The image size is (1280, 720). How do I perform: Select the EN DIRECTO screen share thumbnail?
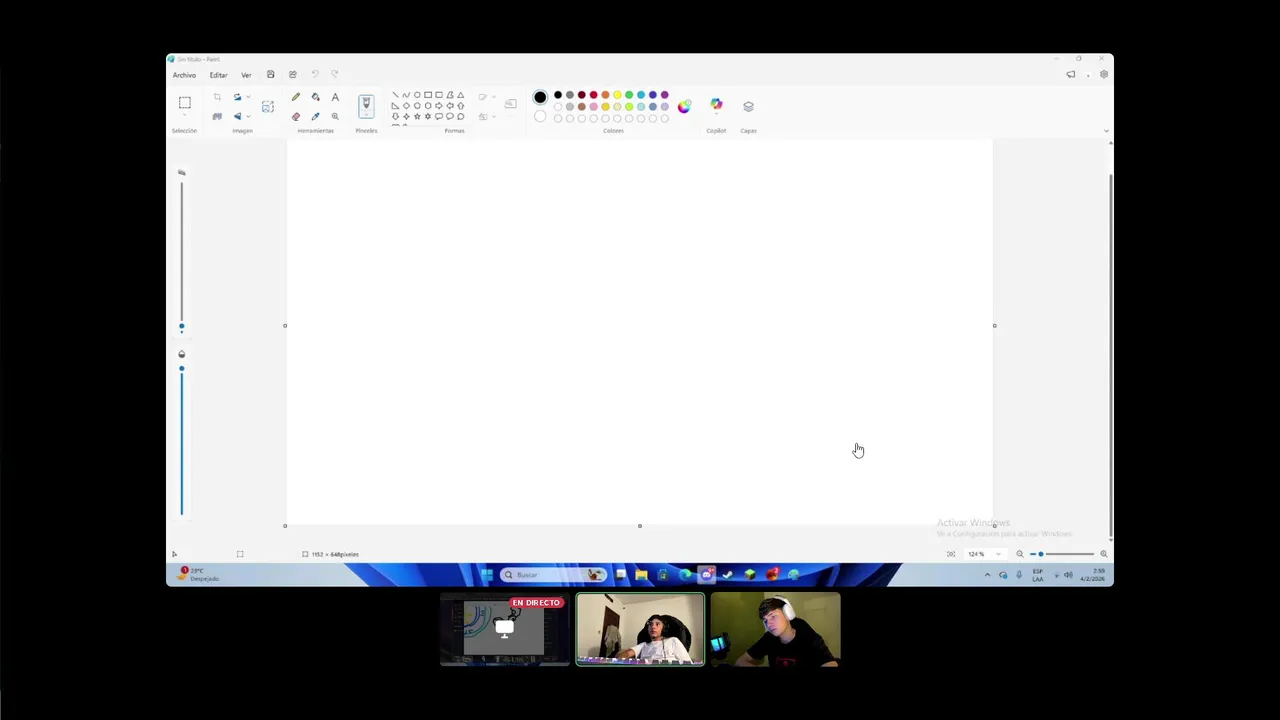(x=505, y=630)
